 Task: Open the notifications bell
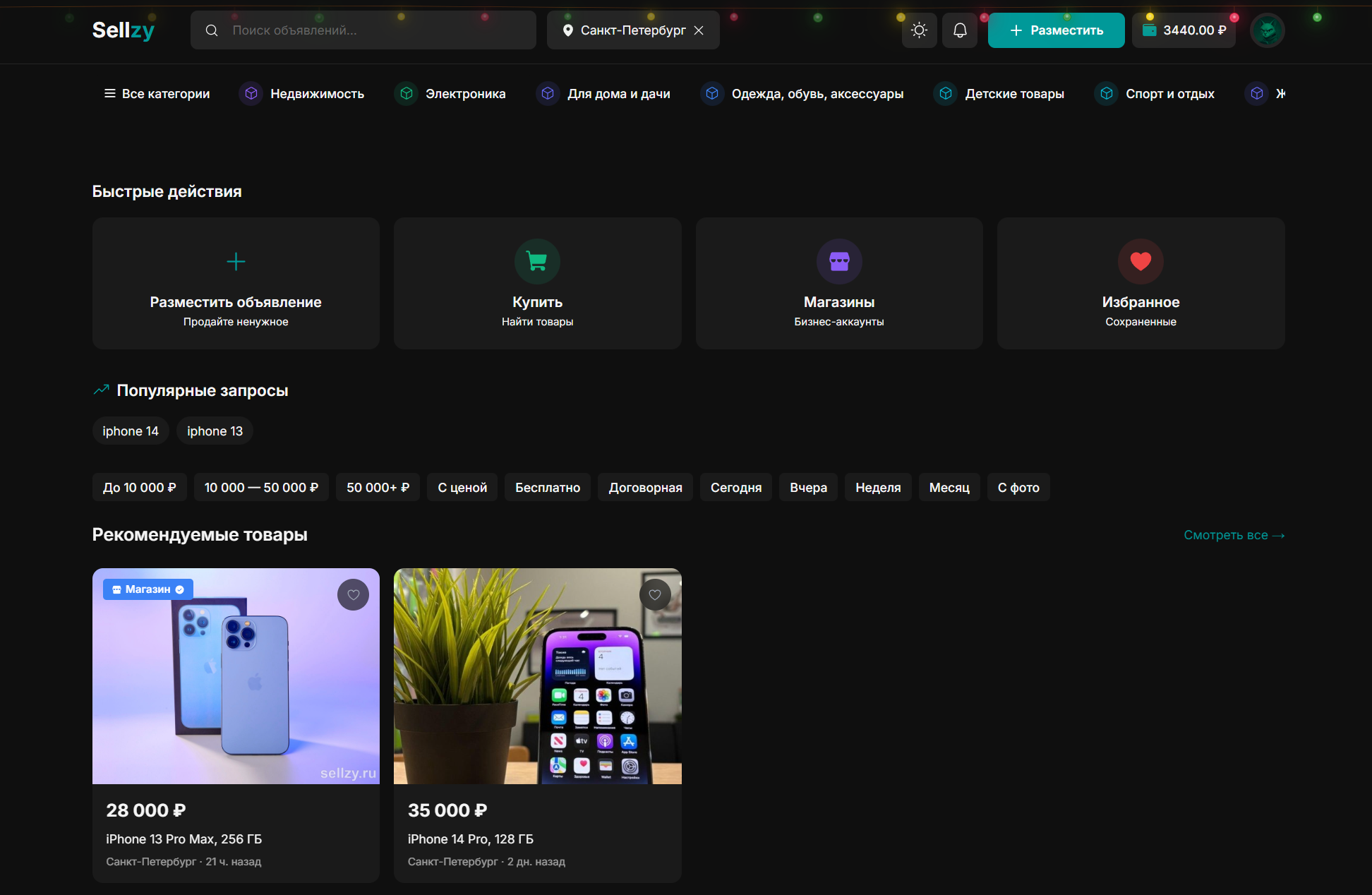point(960,30)
